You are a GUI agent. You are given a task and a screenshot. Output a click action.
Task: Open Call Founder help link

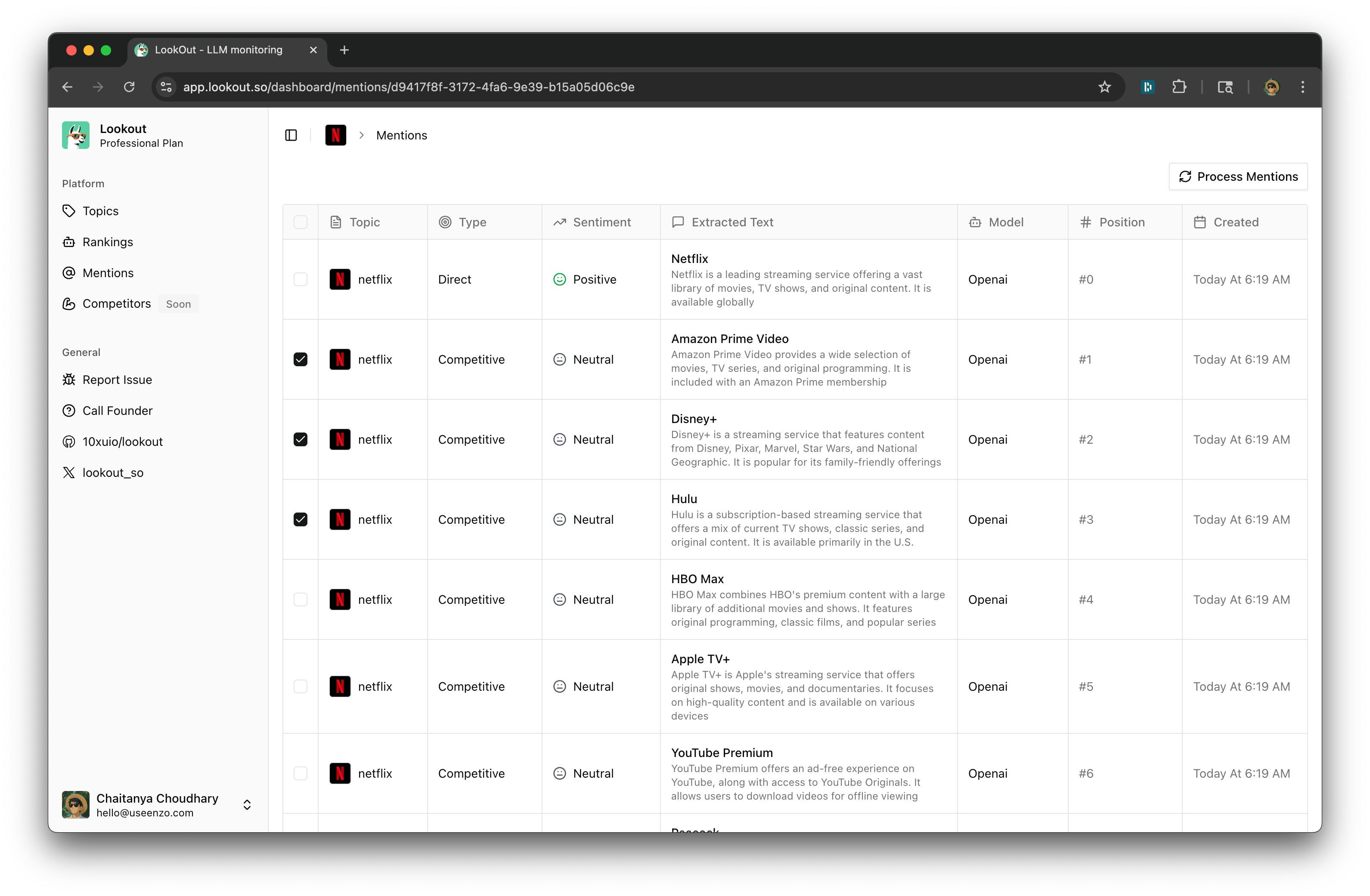pos(117,411)
